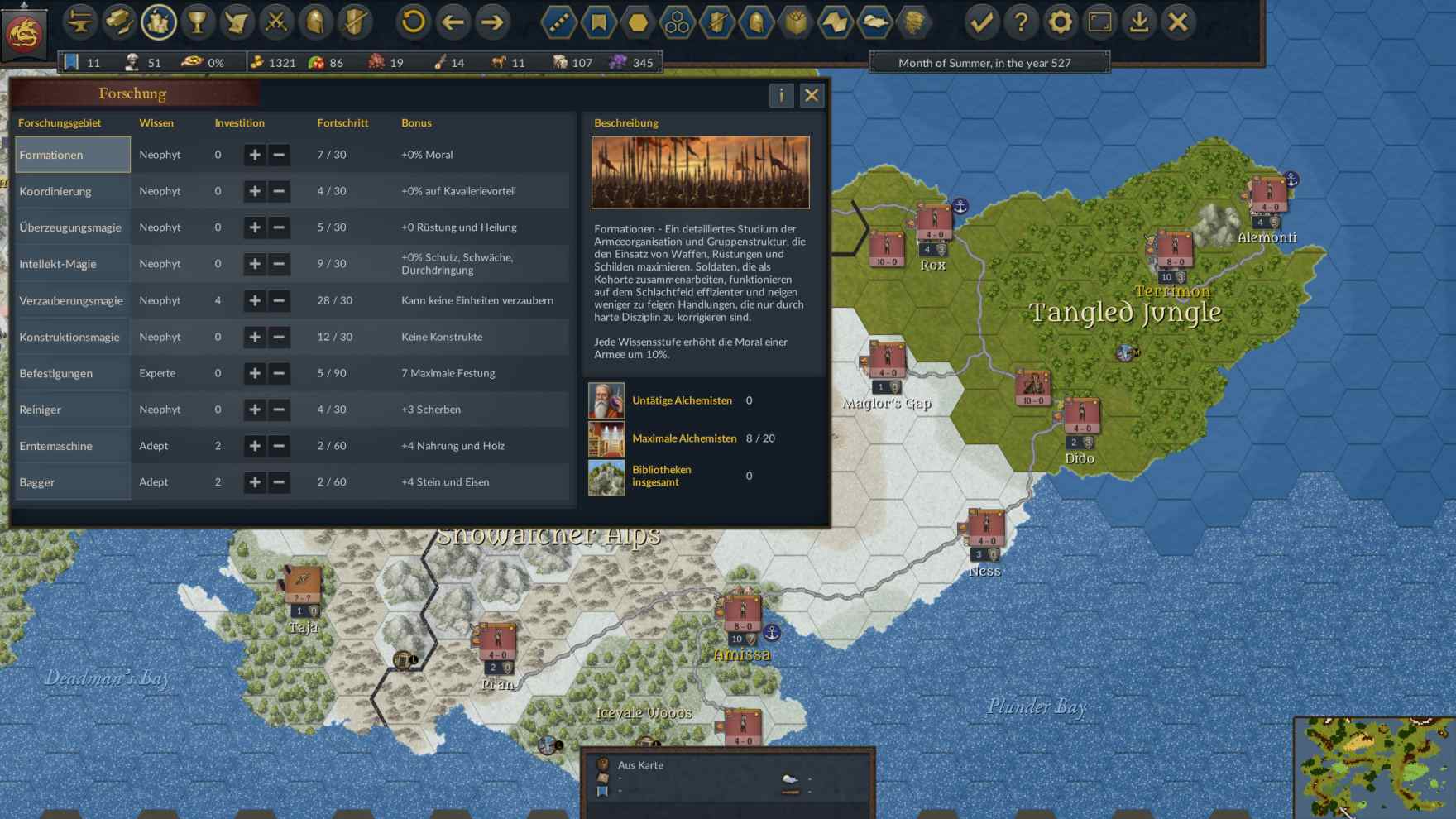The image size is (1456, 819).
Task: Click the minimap in the corner
Action: point(1375,769)
